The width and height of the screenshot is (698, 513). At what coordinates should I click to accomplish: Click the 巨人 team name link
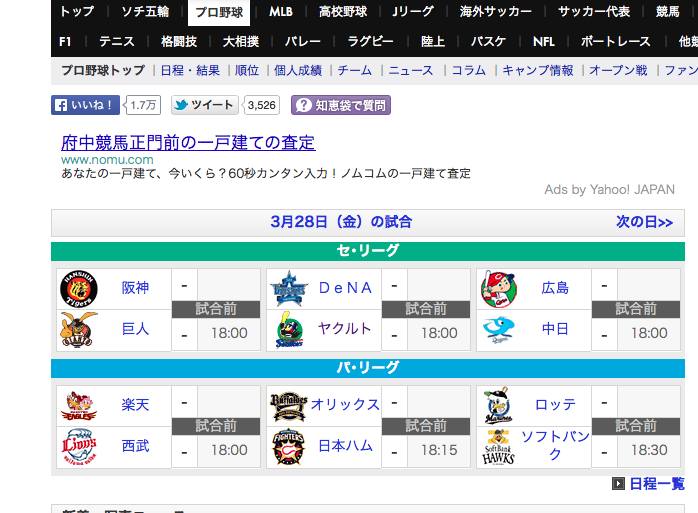tap(135, 329)
